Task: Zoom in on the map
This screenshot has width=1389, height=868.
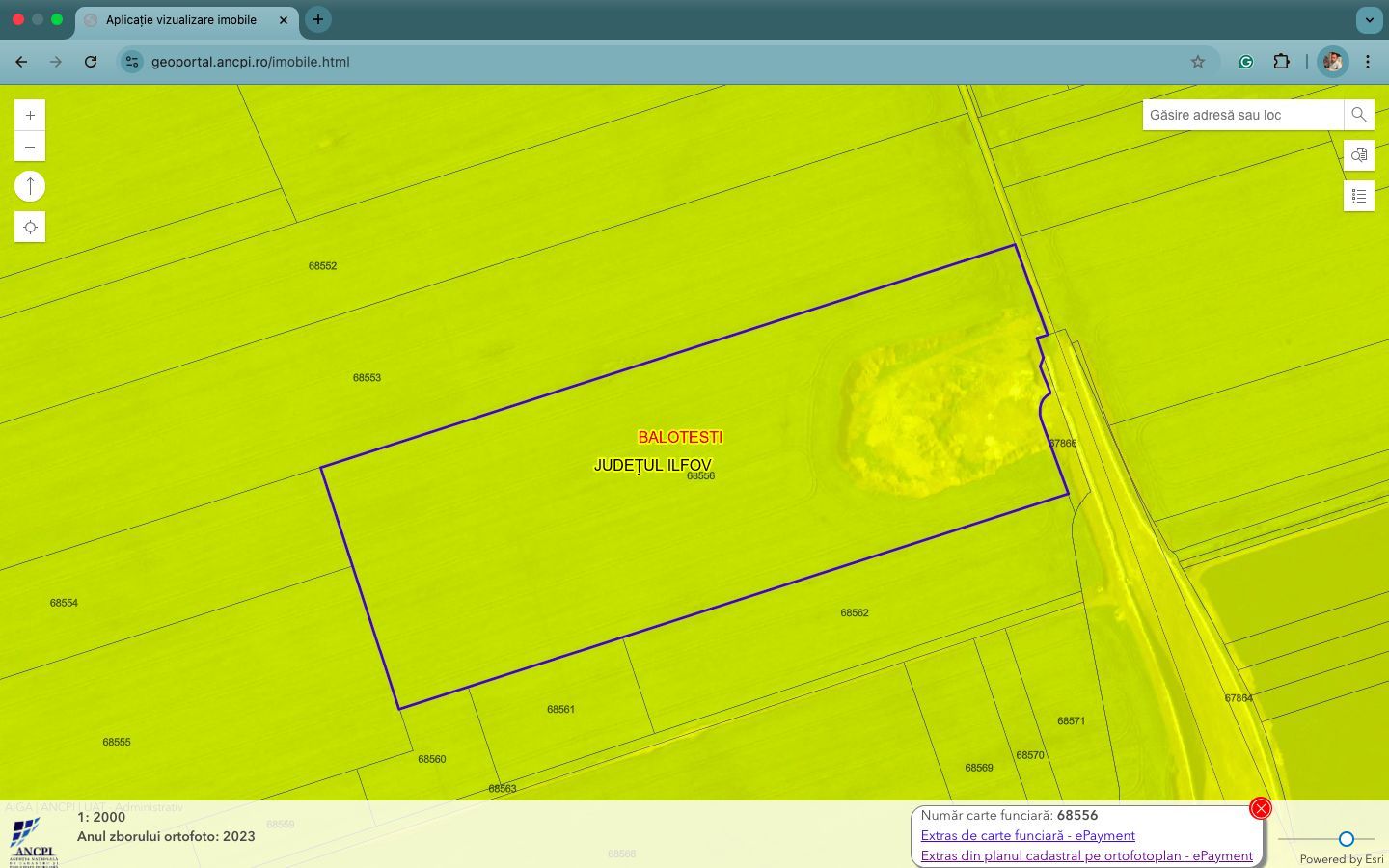Action: pos(30,116)
